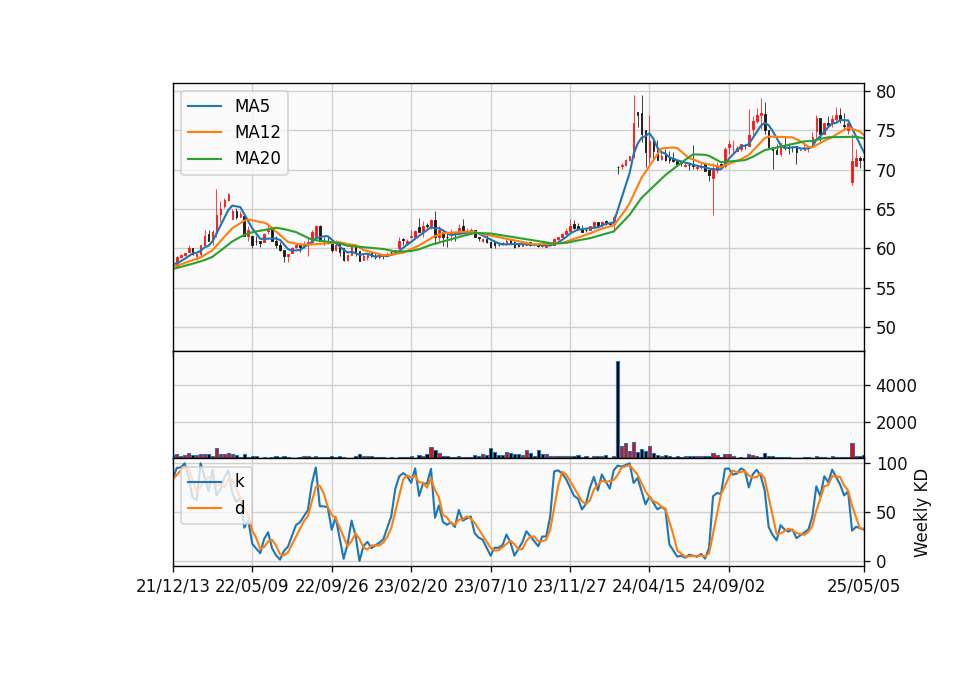Click the 60 price axis label
The image size is (960, 690).
coord(885,249)
